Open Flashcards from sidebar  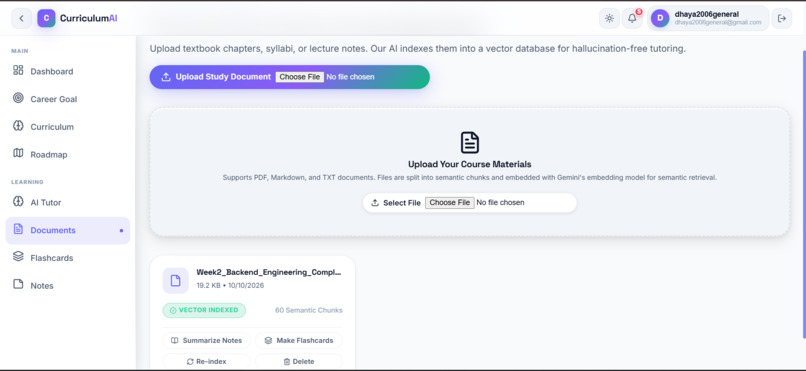(x=68, y=258)
